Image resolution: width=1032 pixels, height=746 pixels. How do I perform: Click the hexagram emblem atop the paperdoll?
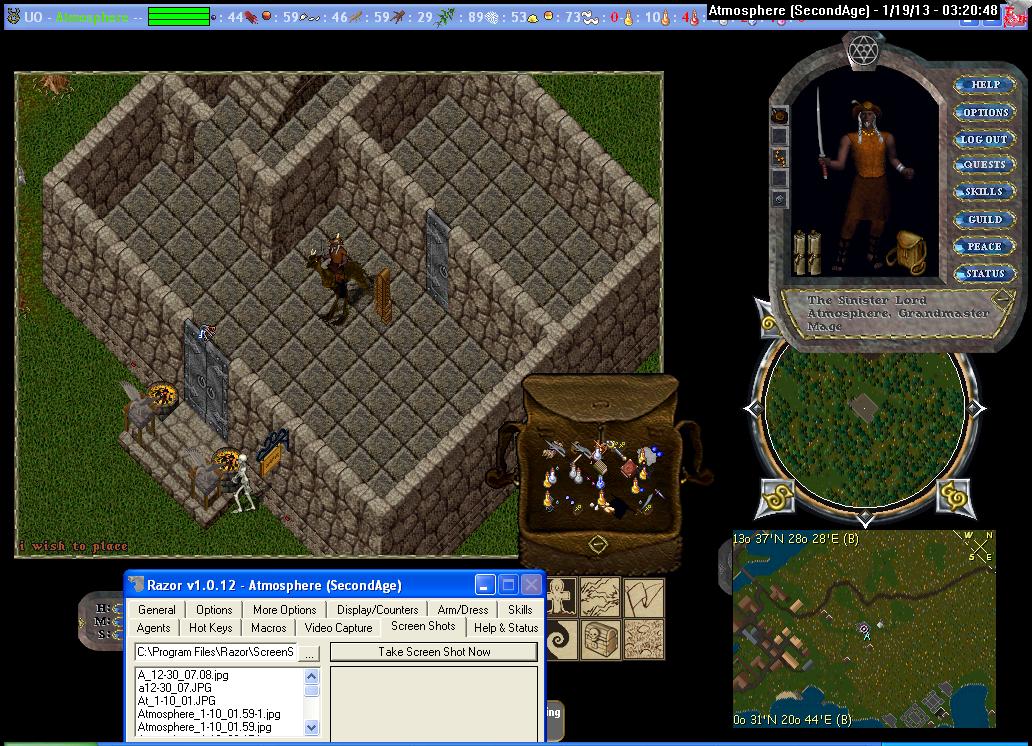click(861, 49)
